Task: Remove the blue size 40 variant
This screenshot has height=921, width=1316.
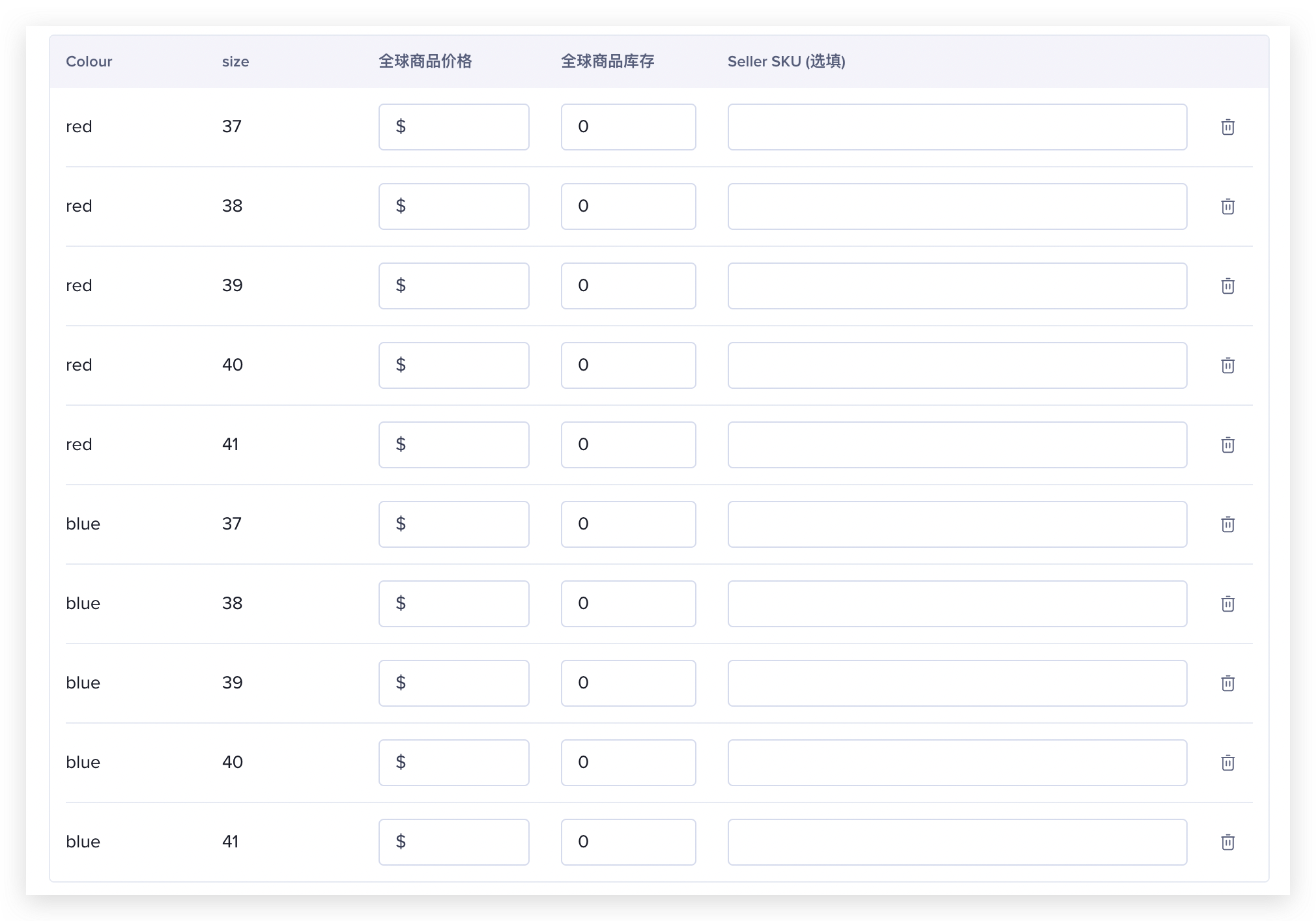Action: click(x=1227, y=762)
